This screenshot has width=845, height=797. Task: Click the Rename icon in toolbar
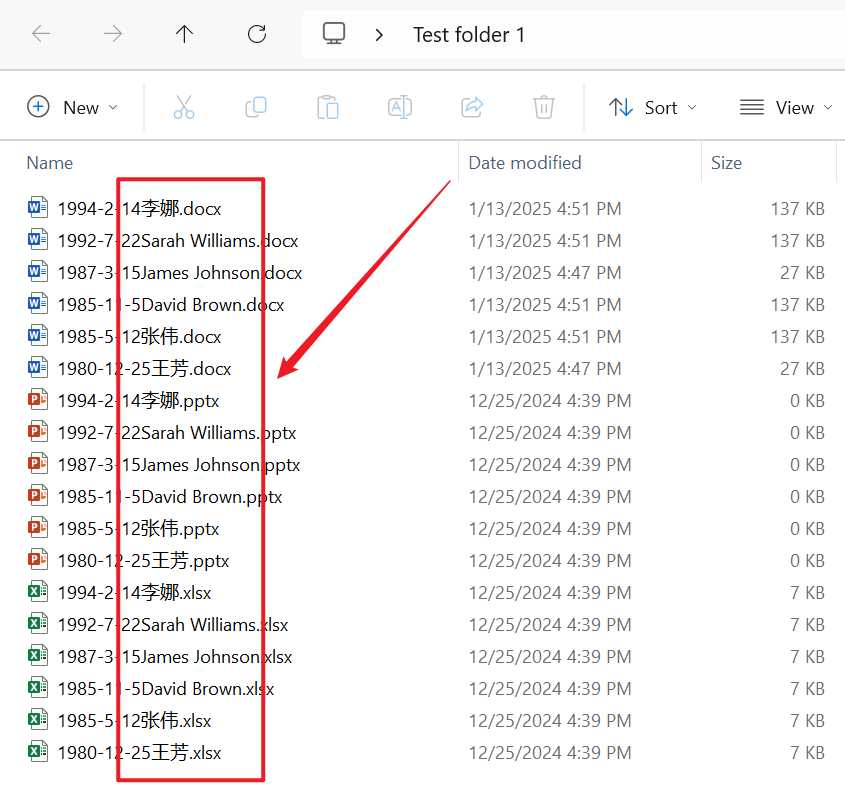[x=400, y=107]
